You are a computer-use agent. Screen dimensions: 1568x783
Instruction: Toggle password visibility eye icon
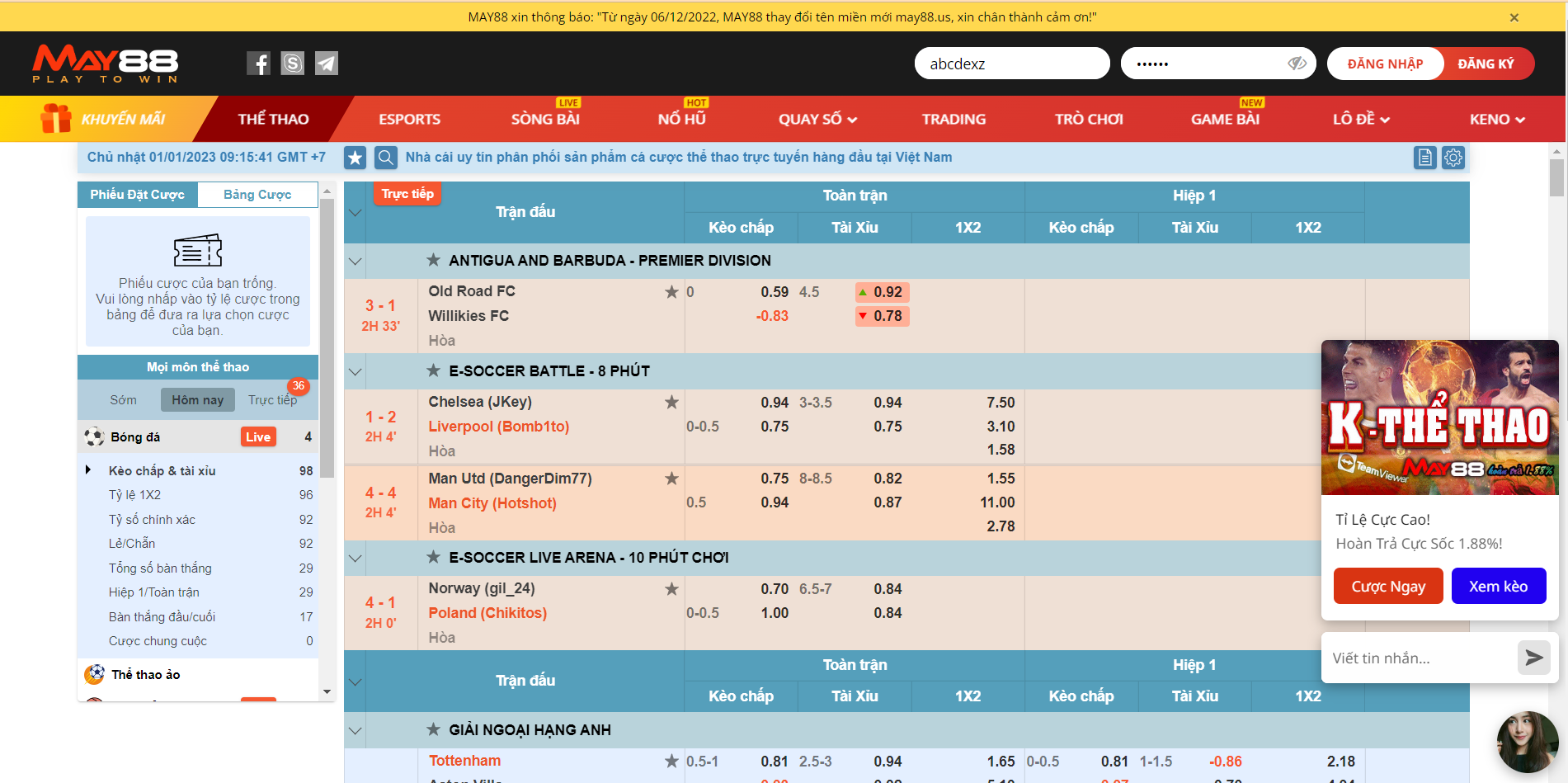(x=1297, y=64)
